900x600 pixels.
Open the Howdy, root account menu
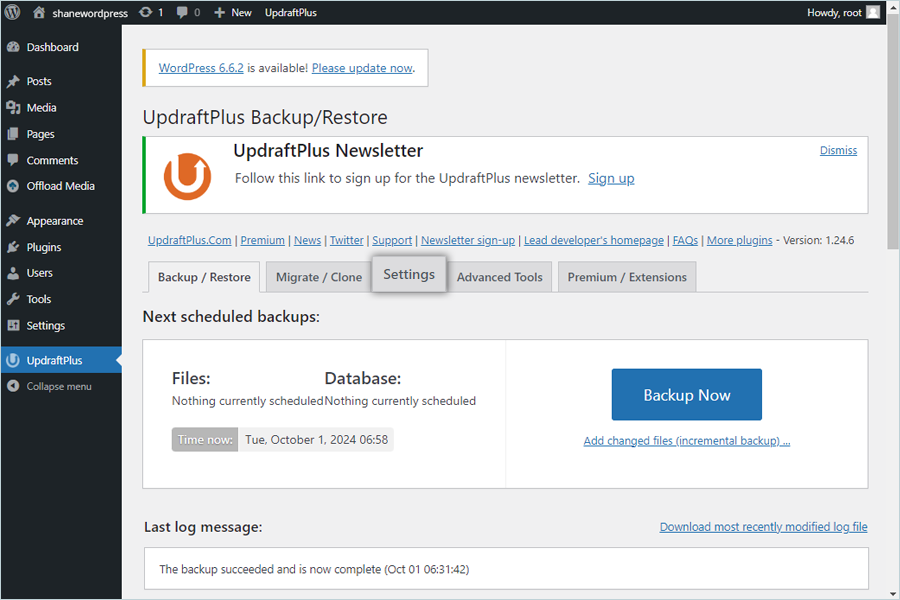pyautogui.click(x=843, y=13)
